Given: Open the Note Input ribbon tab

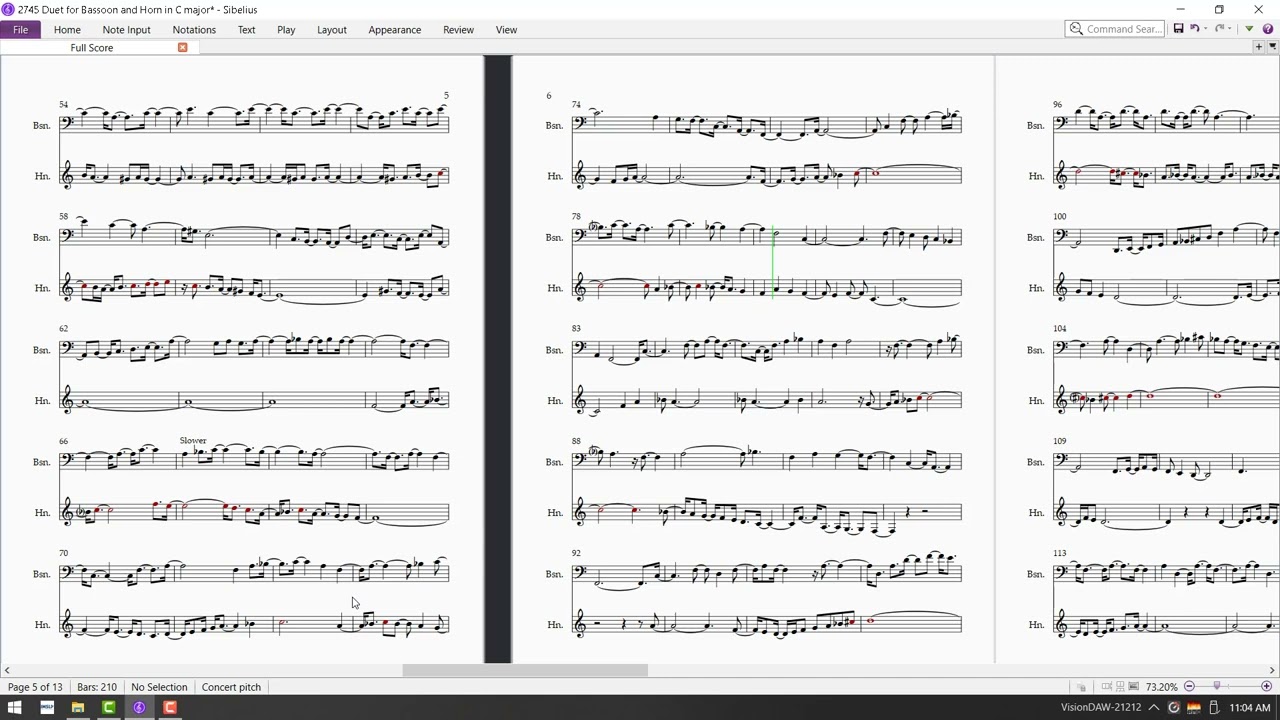Looking at the screenshot, I should (x=126, y=30).
